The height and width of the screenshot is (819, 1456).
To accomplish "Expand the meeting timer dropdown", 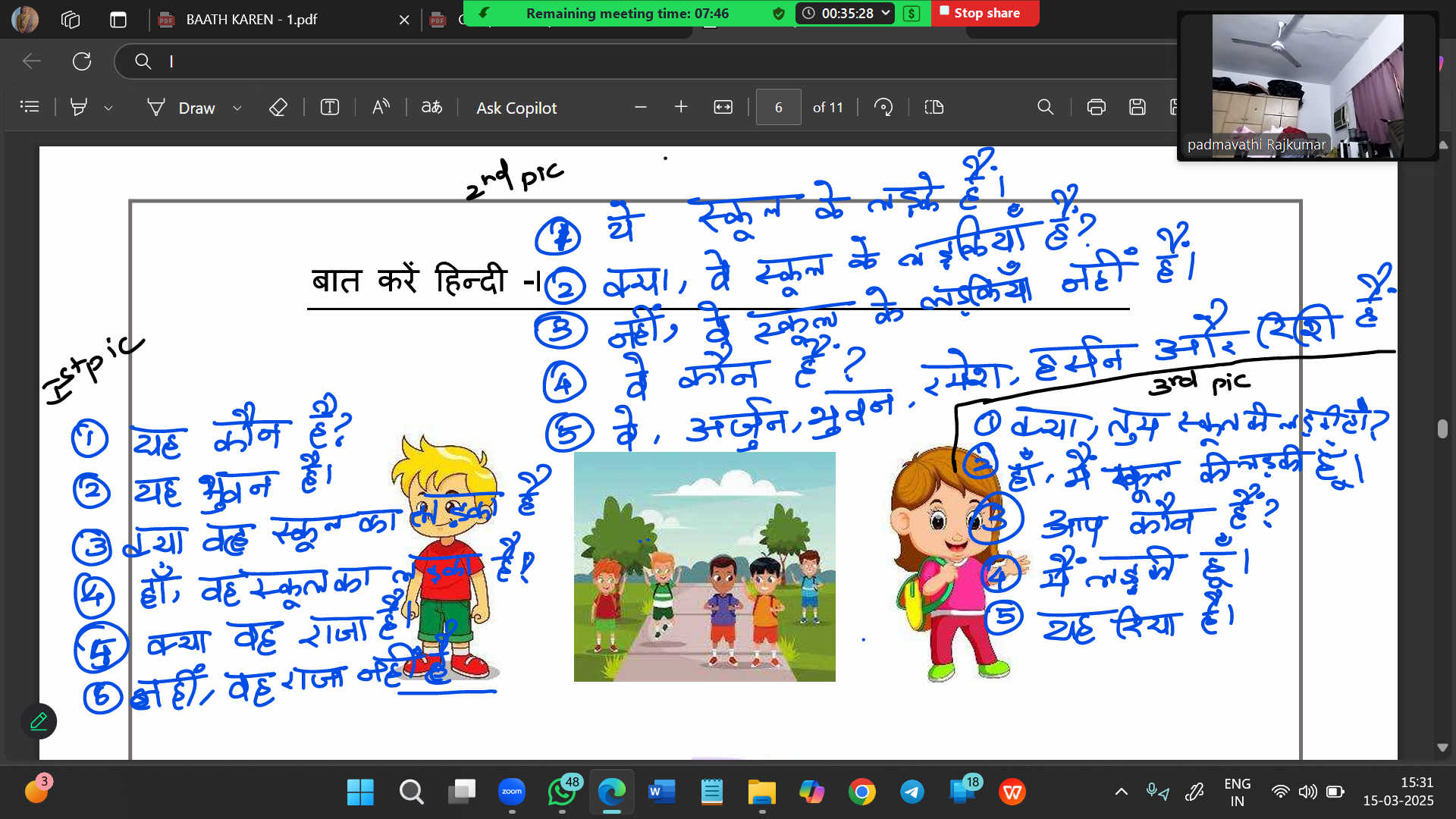I will pyautogui.click(x=886, y=13).
